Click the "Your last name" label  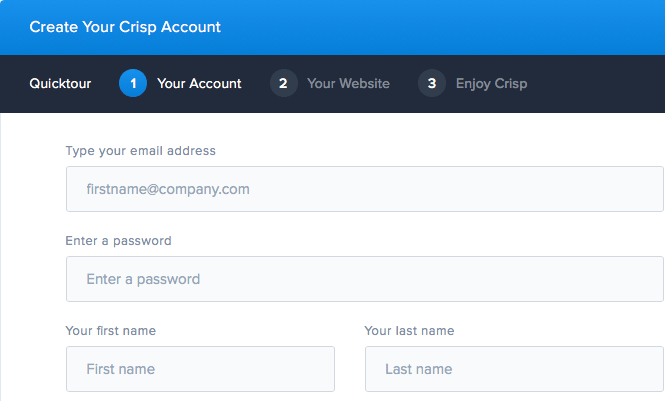click(x=409, y=331)
